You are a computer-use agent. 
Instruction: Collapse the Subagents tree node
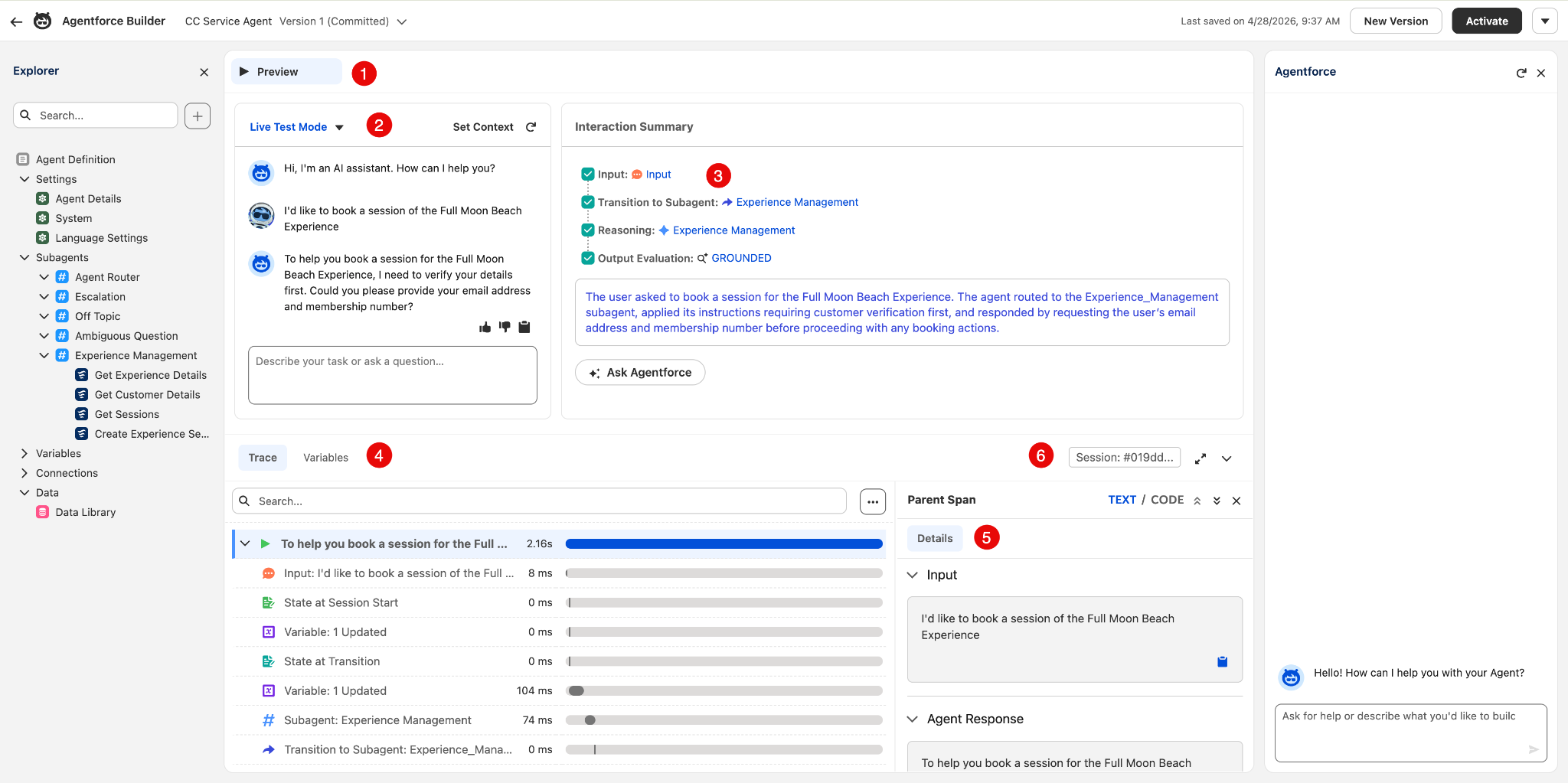(x=24, y=258)
